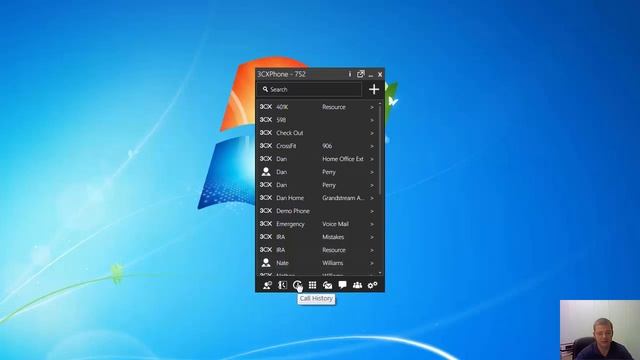Image resolution: width=640 pixels, height=360 pixels.
Task: Select the '401K' contact name
Action: pos(282,107)
